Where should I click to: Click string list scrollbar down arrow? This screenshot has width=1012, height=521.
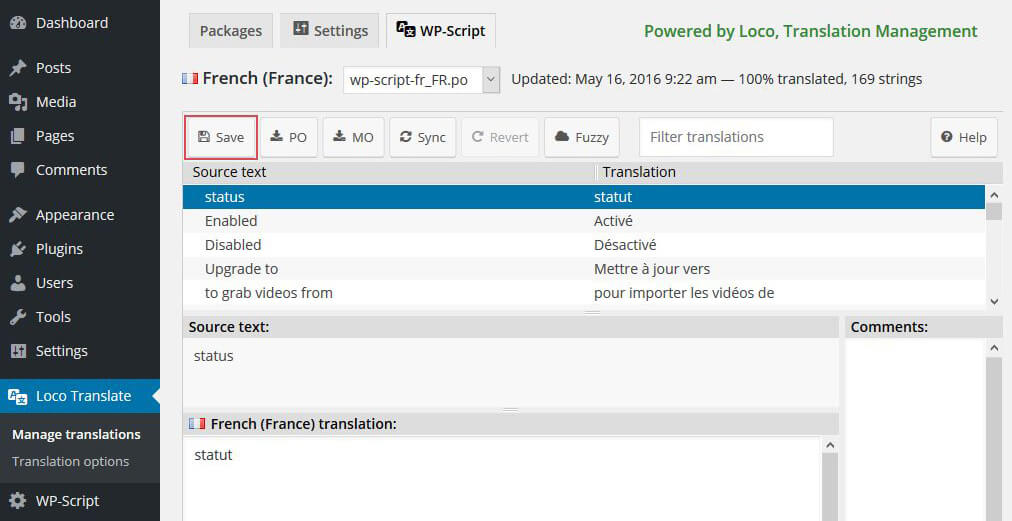[994, 300]
